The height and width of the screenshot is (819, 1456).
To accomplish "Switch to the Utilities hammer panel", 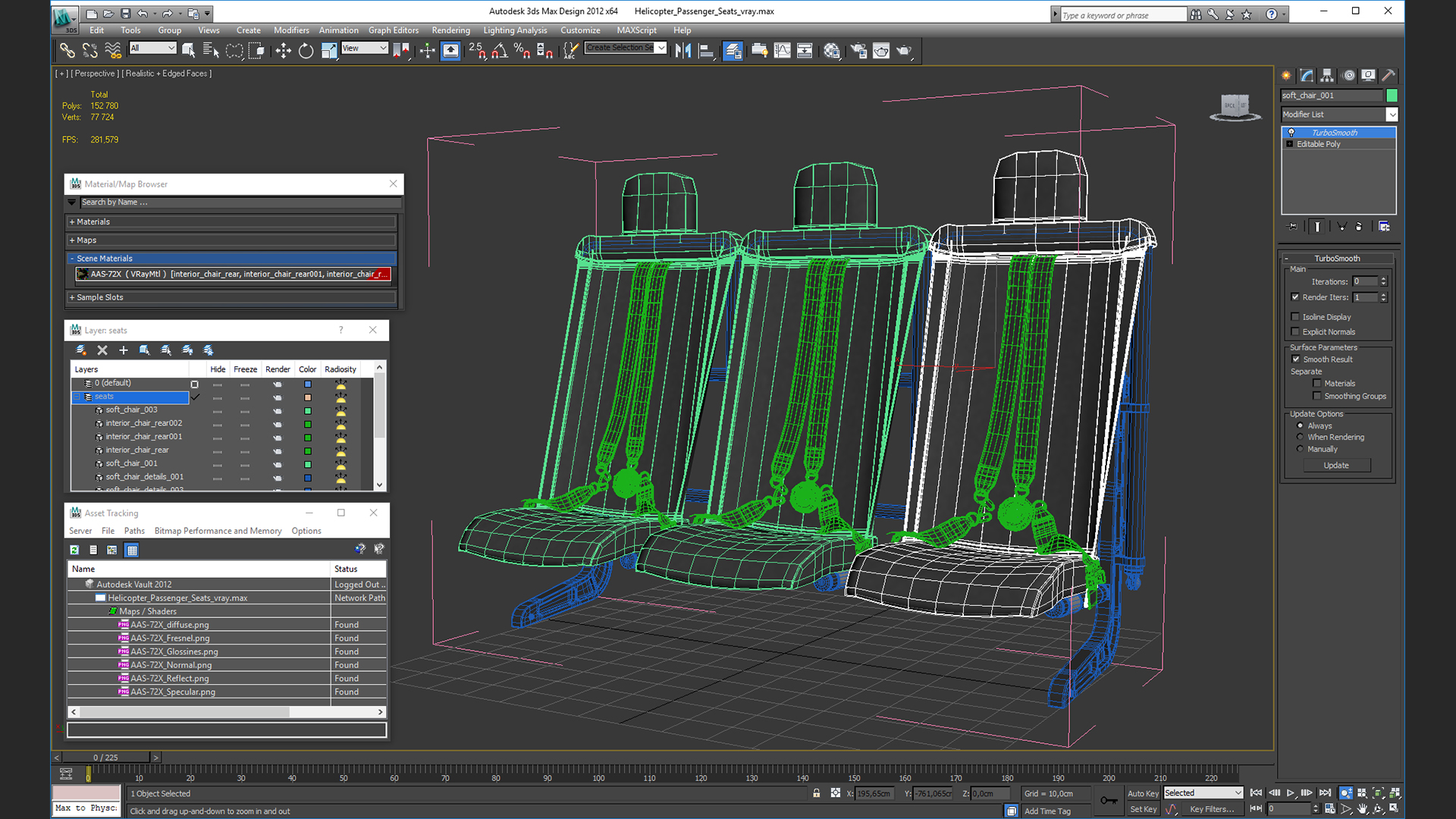I will 1389,75.
